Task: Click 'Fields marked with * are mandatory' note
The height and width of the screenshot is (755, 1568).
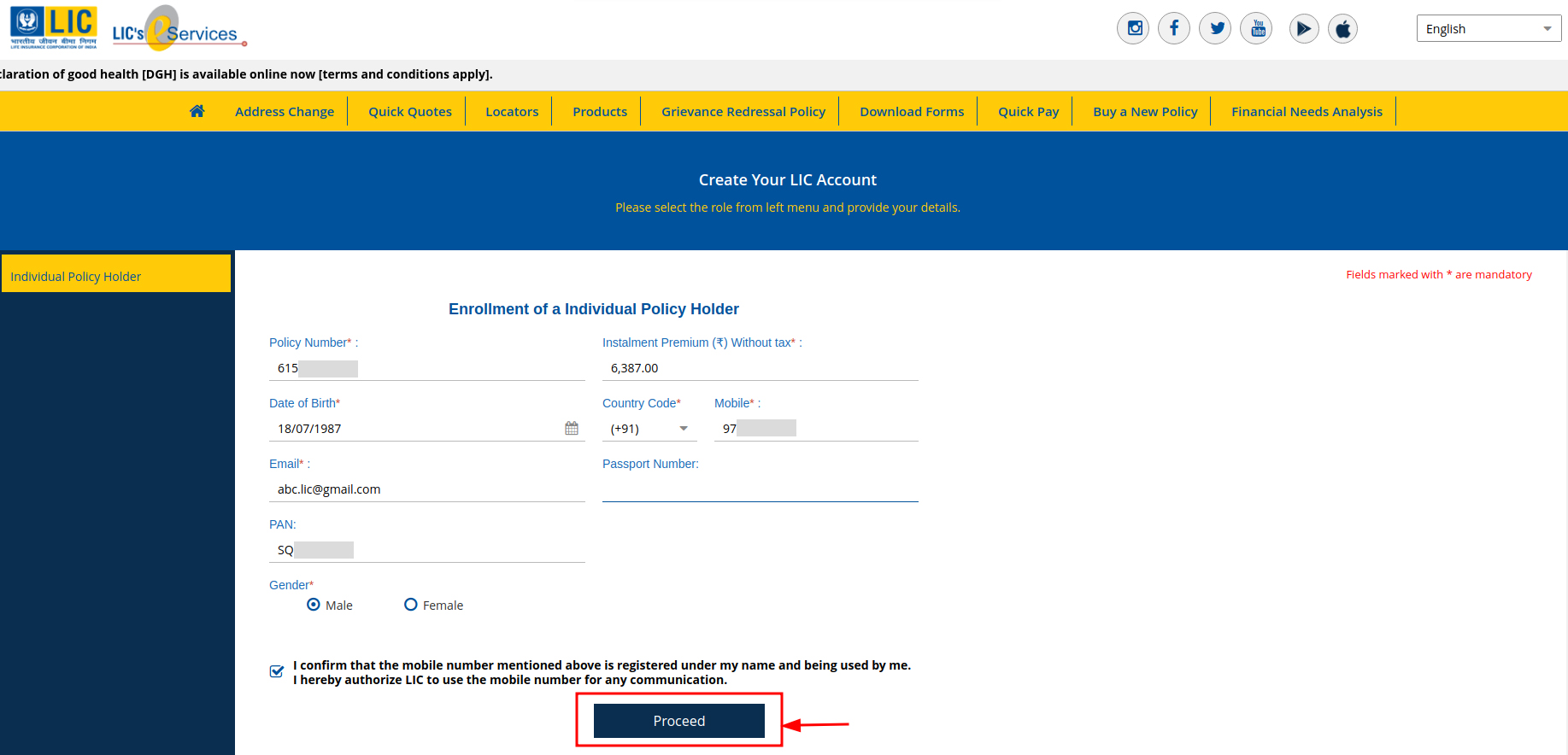Action: click(x=1439, y=274)
